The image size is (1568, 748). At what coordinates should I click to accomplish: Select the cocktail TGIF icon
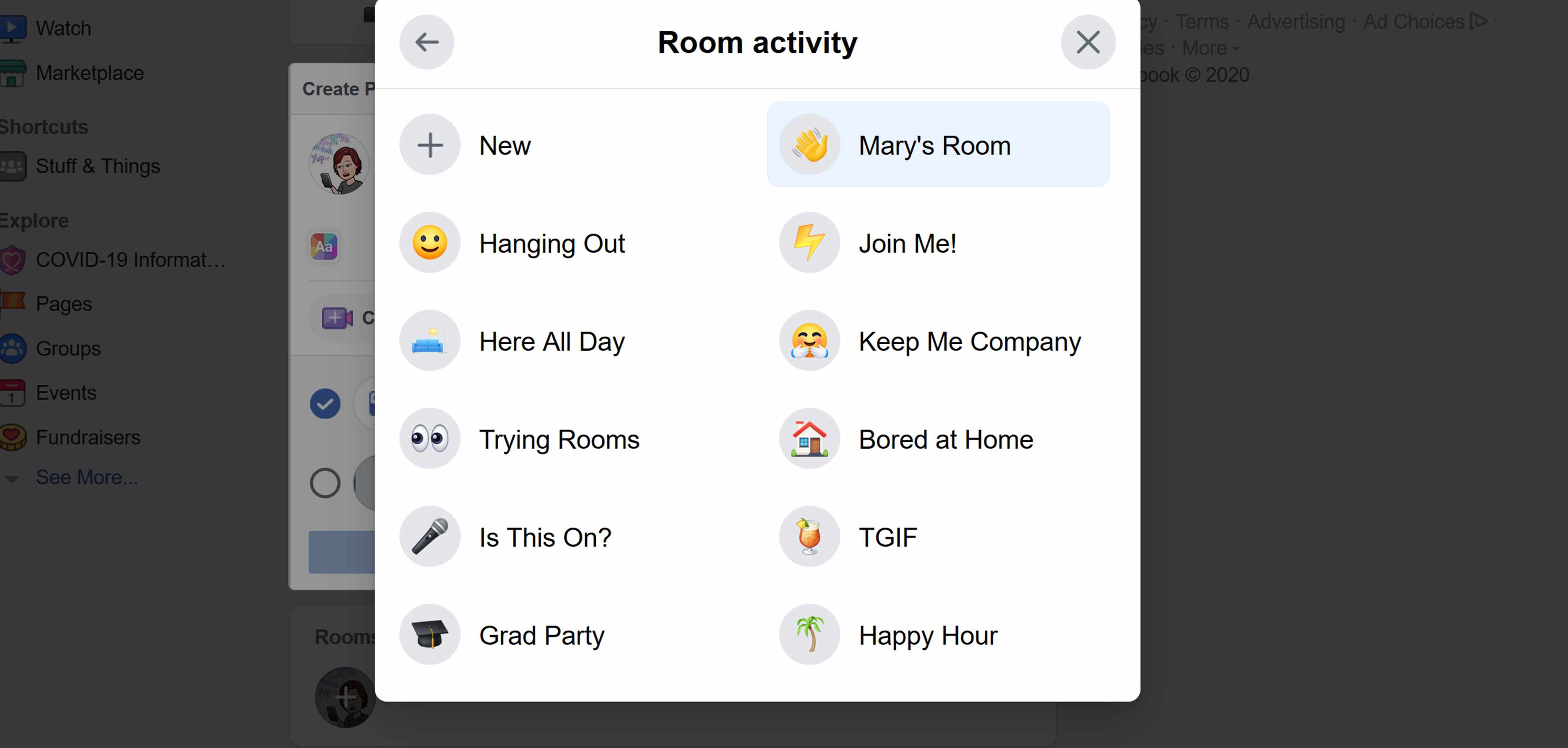(x=810, y=537)
